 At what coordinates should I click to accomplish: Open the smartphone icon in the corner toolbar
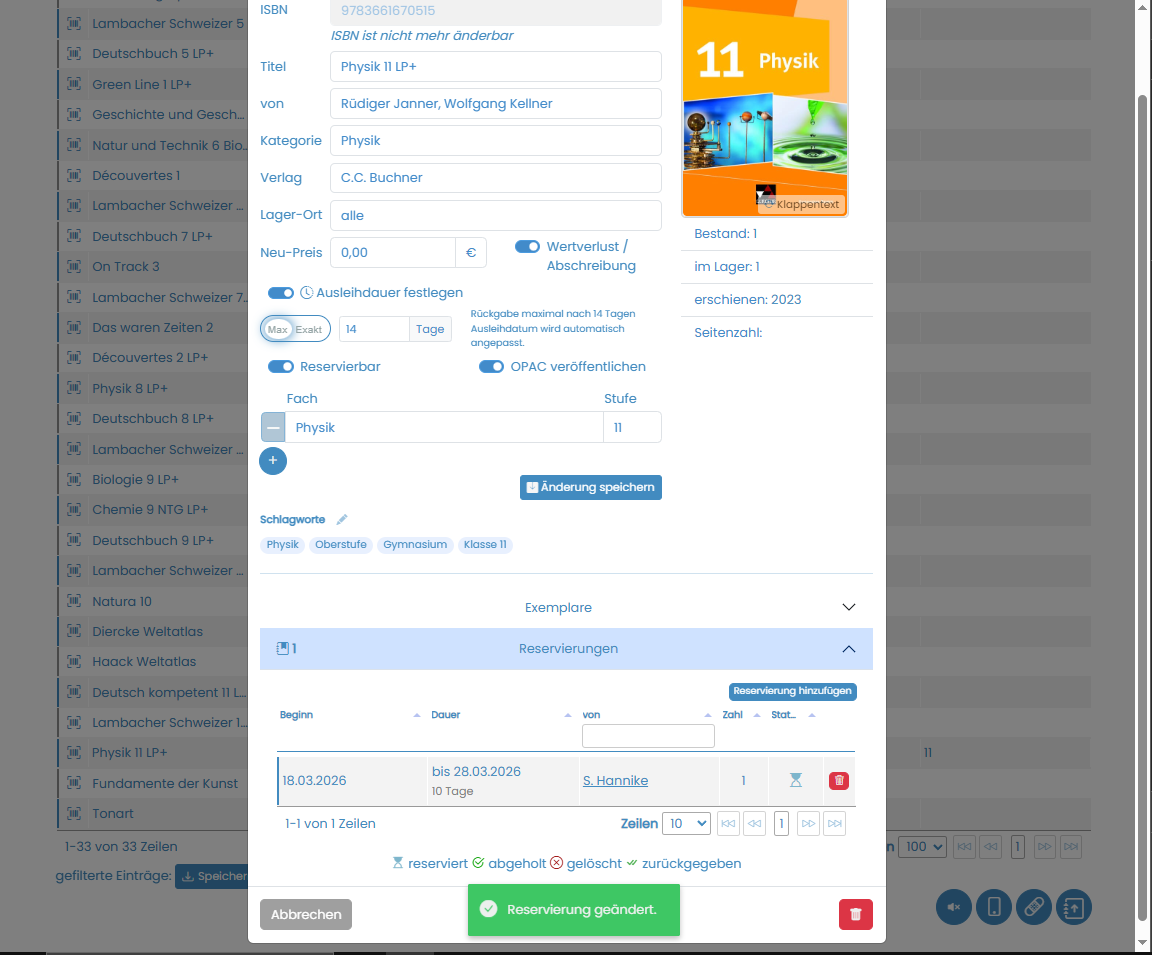point(993,907)
